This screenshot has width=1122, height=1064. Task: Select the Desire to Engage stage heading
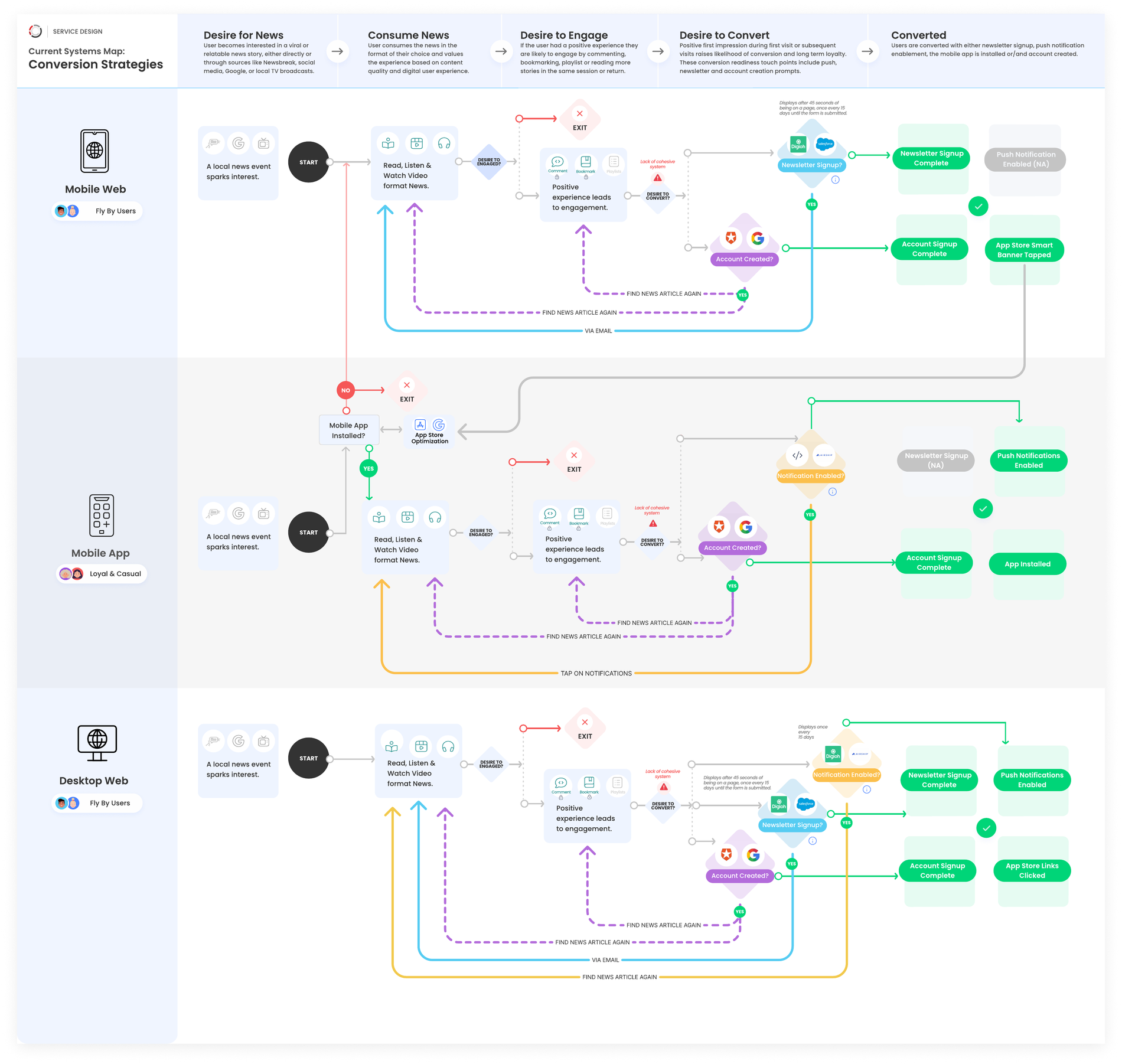(x=564, y=35)
